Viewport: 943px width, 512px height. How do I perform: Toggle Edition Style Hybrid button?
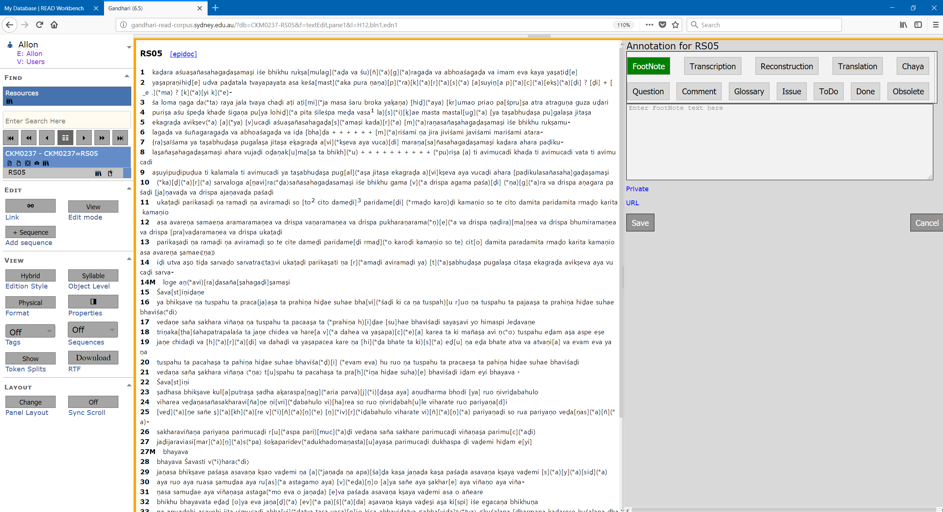[x=31, y=275]
